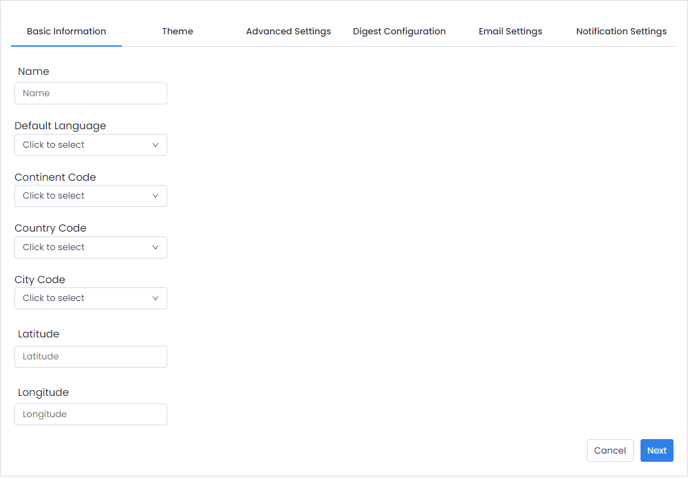
Task: Click the chevron arrow in Default Language
Action: click(x=155, y=145)
